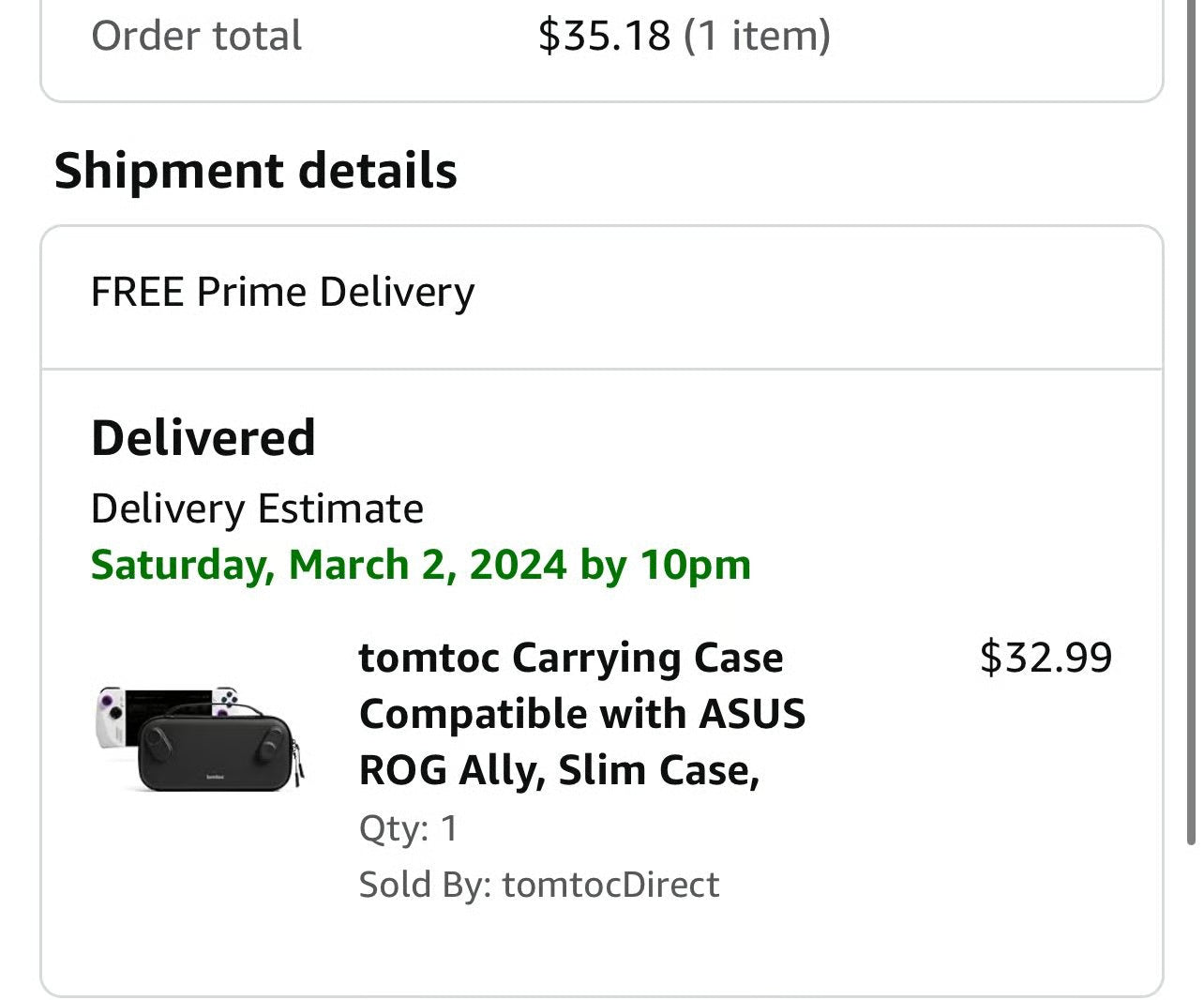Click the "ROG Ally, Slim Case," title line
Viewport: 1204px width, 1000px height.
tap(559, 770)
